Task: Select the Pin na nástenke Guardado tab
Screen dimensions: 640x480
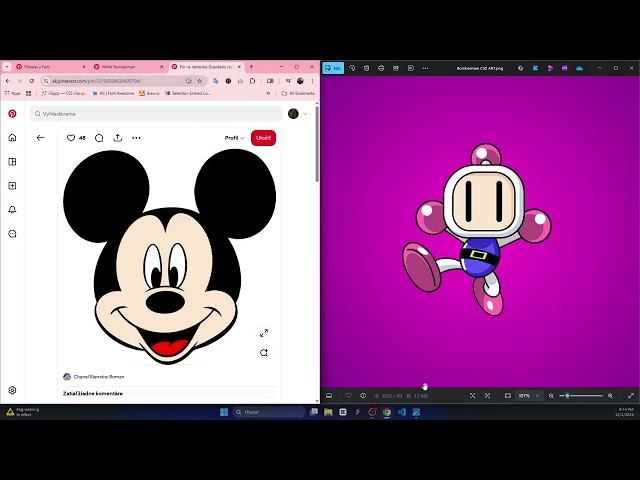Action: click(x=206, y=67)
